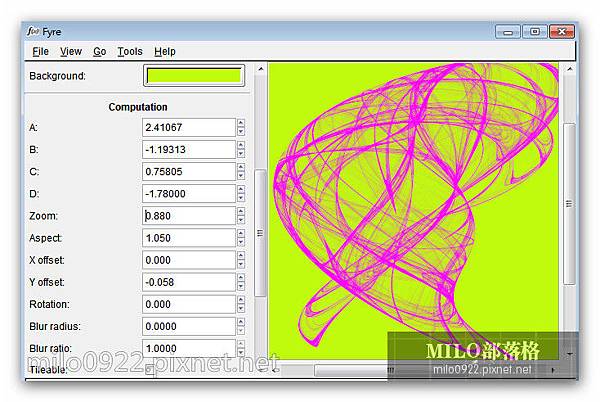Open the Help menu
The width and height of the screenshot is (600, 402).
click(x=165, y=51)
